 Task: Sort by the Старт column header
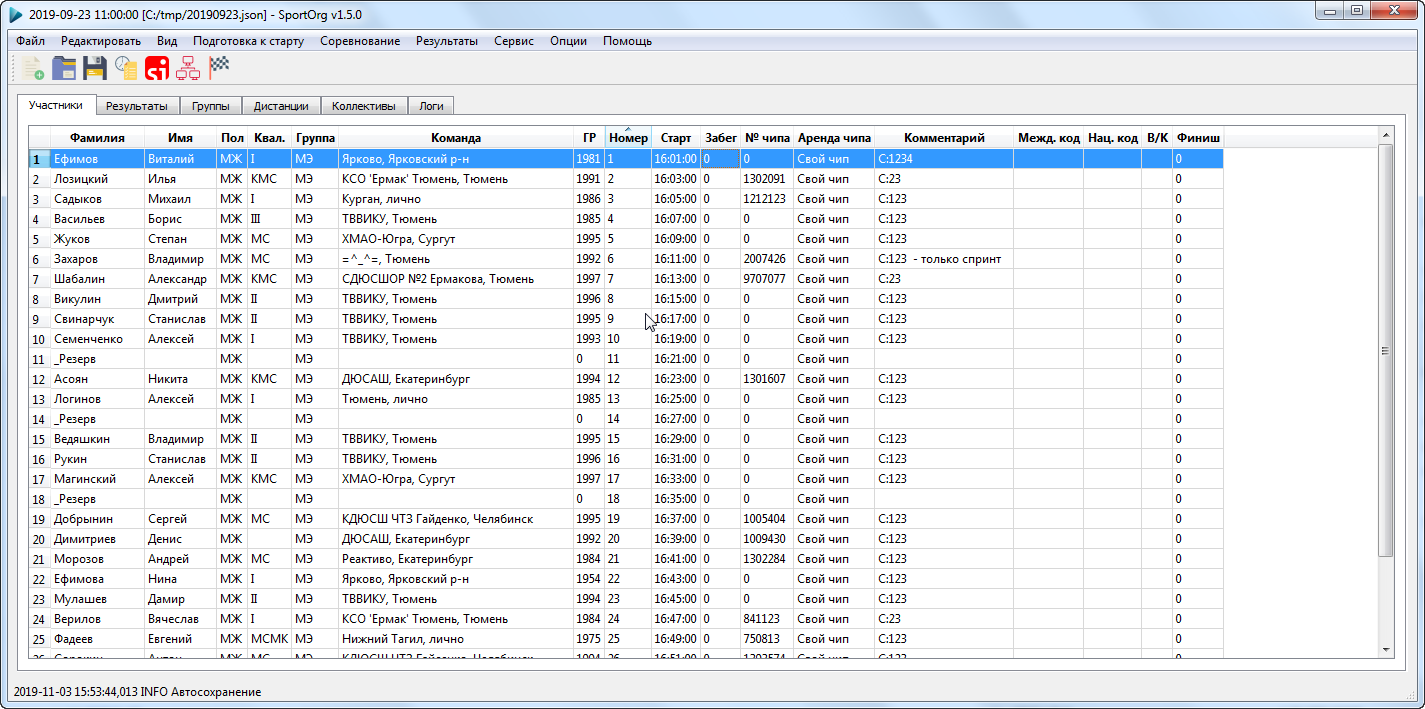(676, 138)
